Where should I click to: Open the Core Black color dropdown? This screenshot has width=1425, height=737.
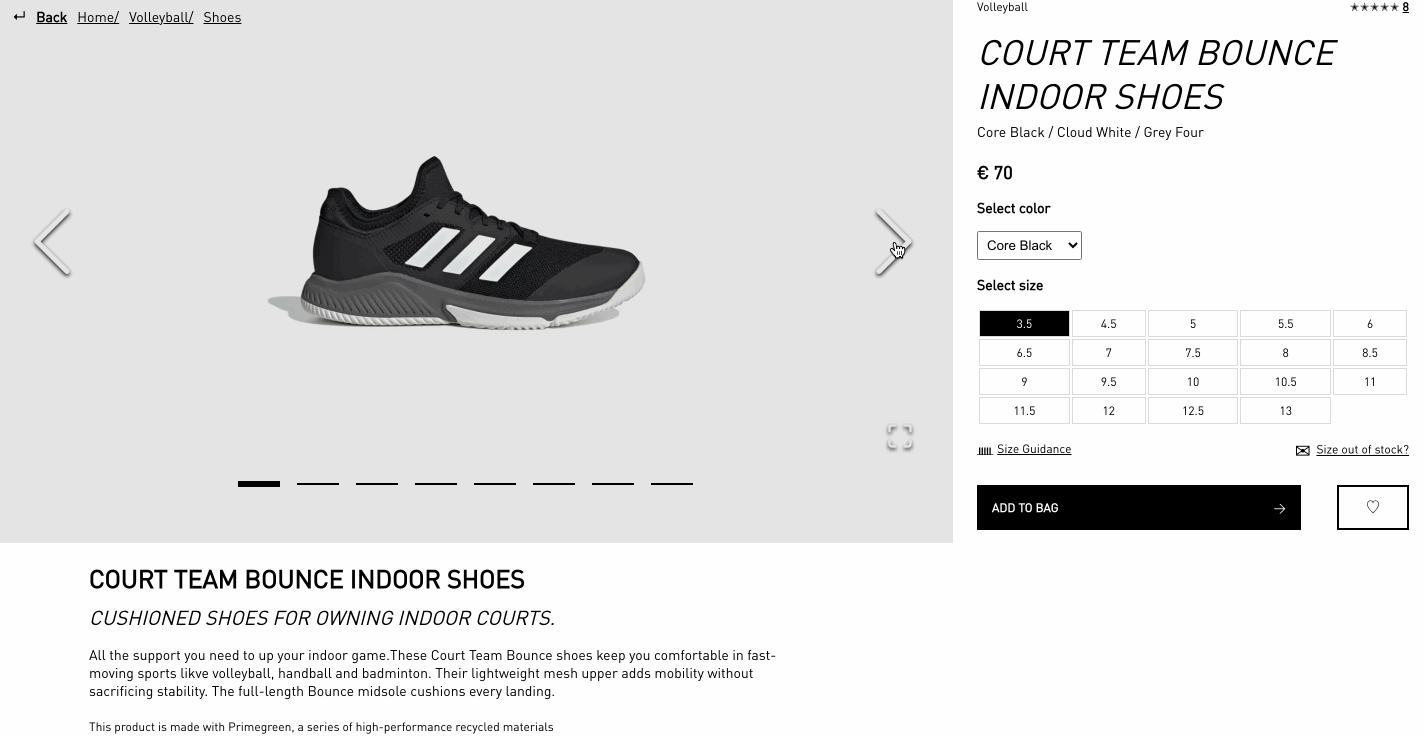(1029, 245)
